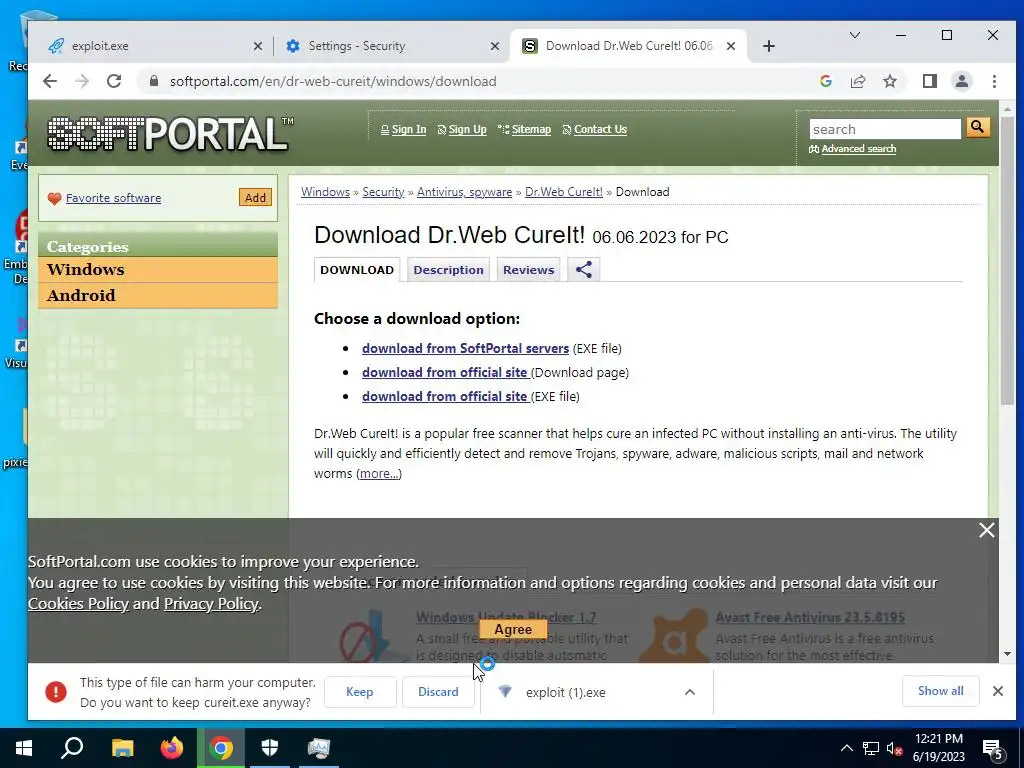
Task: Go to Security breadcrumb
Action: coord(383,192)
